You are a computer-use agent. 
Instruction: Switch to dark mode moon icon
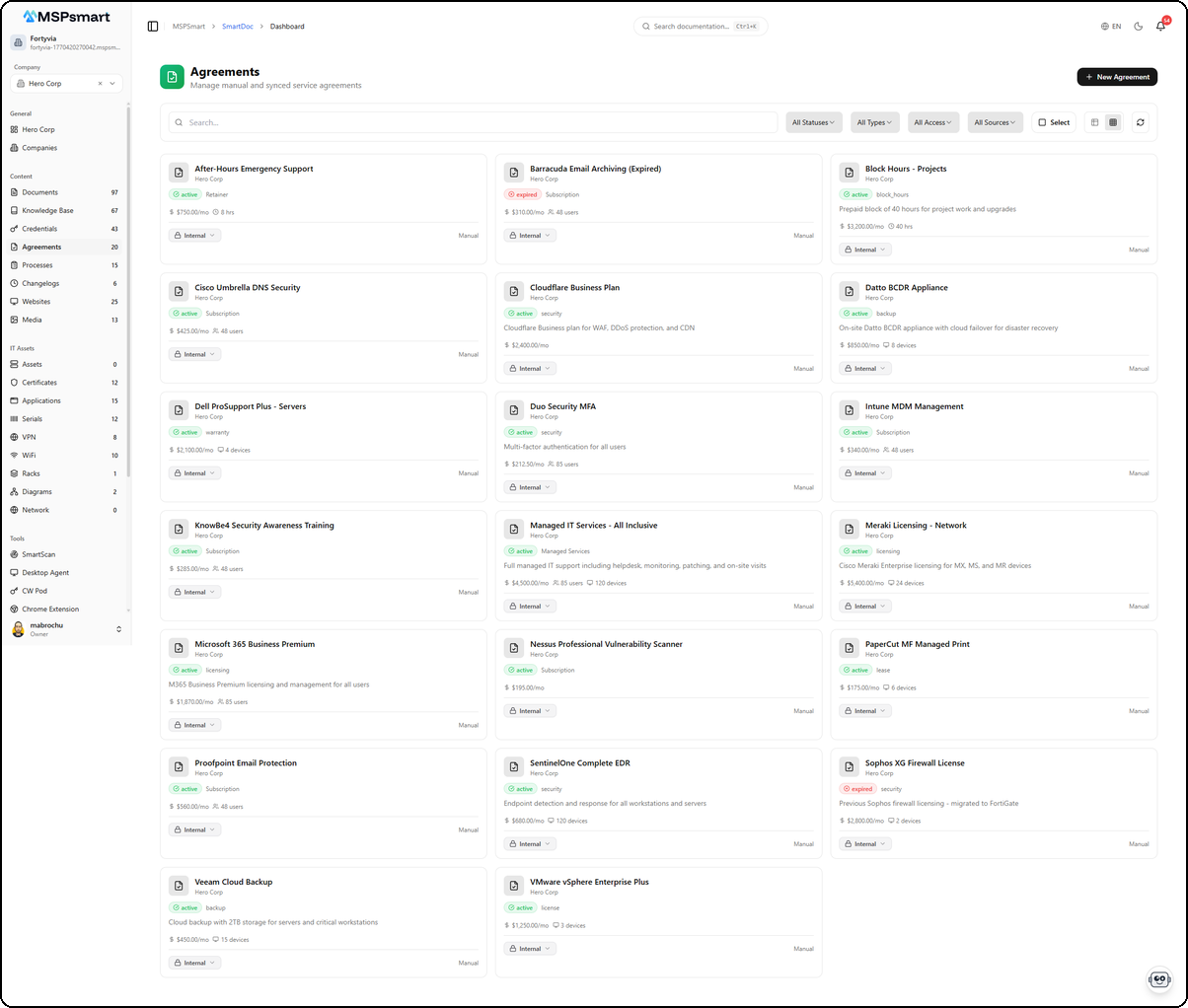(x=1138, y=27)
